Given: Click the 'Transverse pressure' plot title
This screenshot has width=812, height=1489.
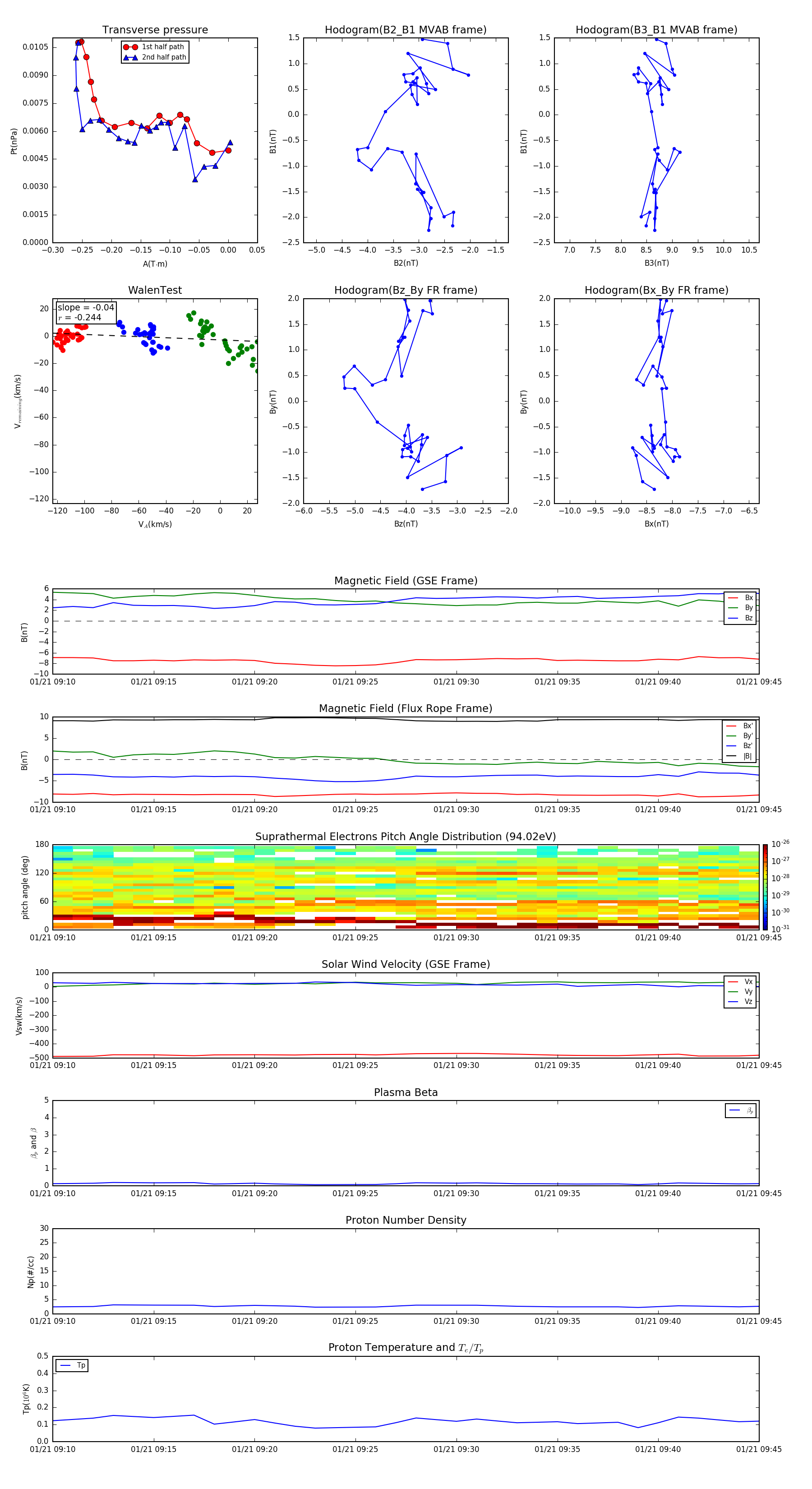Looking at the screenshot, I should pyautogui.click(x=155, y=30).
